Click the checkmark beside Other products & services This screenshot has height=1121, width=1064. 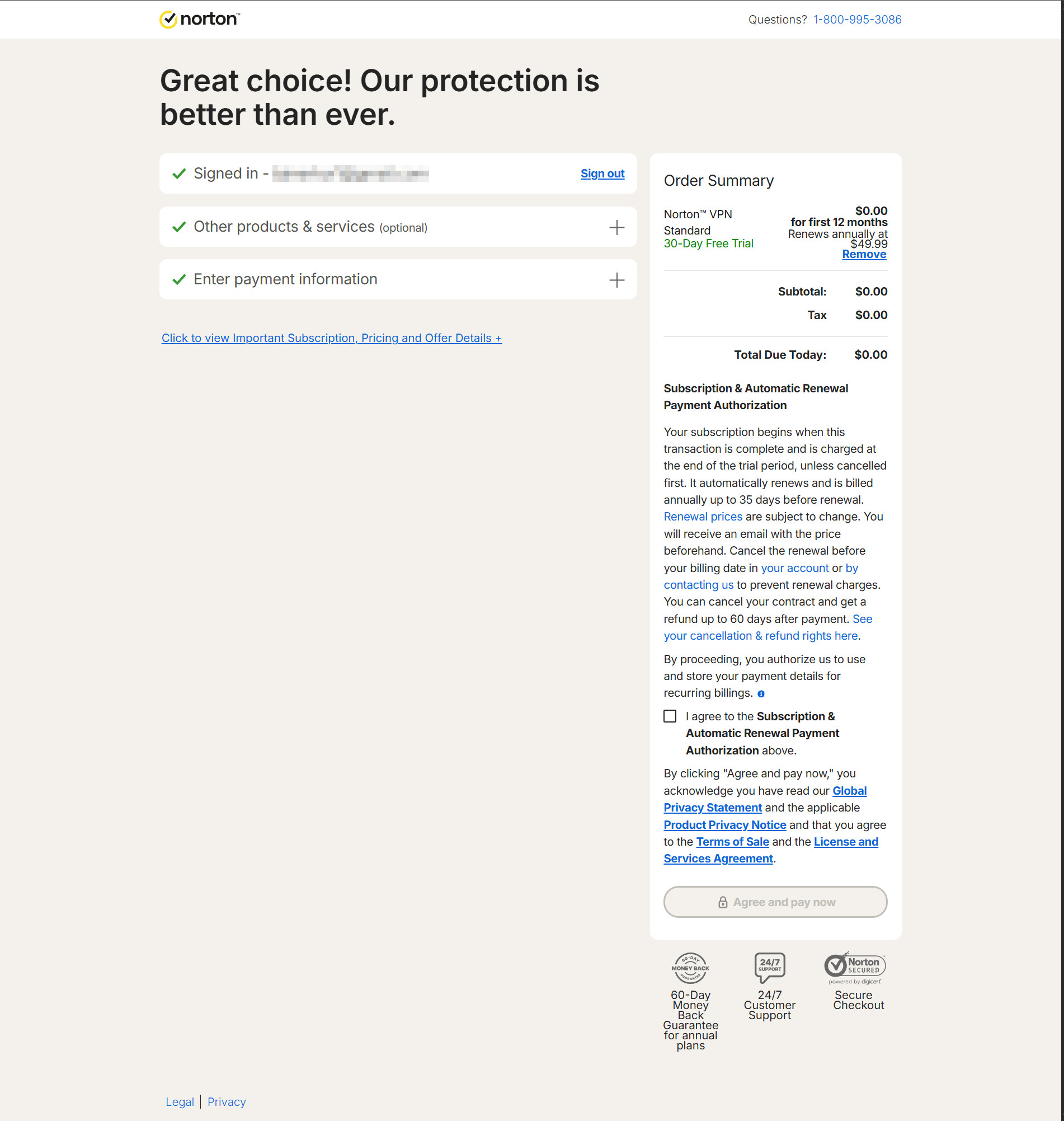pos(179,227)
